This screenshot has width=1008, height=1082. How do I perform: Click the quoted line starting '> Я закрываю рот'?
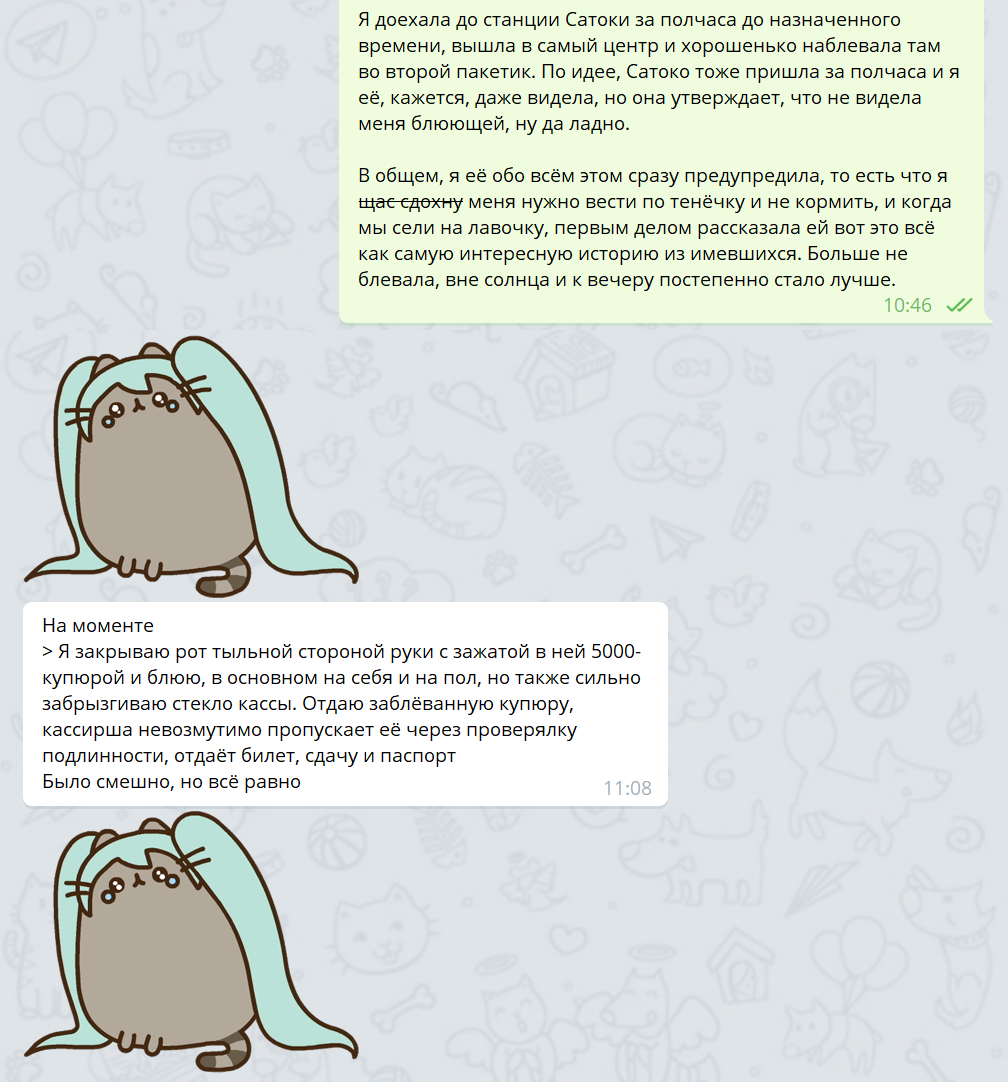tap(342, 703)
